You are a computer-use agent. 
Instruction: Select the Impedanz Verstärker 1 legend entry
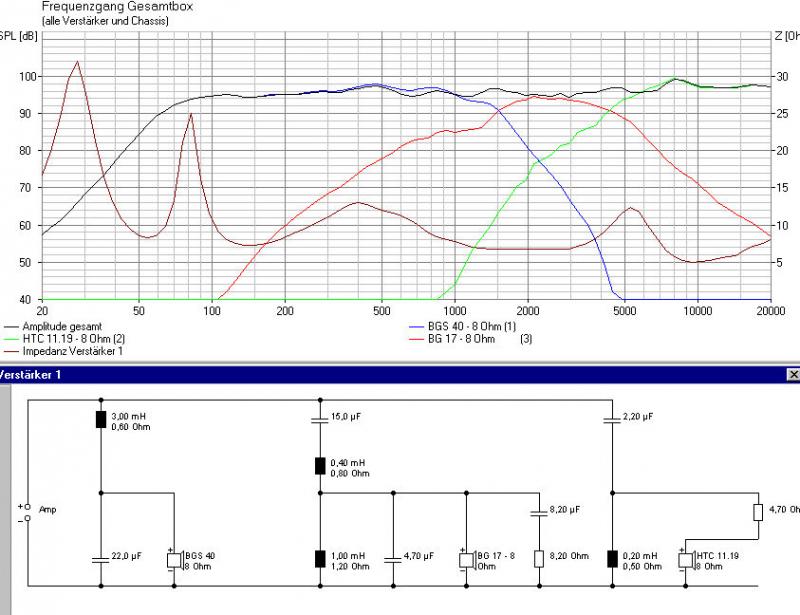(x=64, y=351)
